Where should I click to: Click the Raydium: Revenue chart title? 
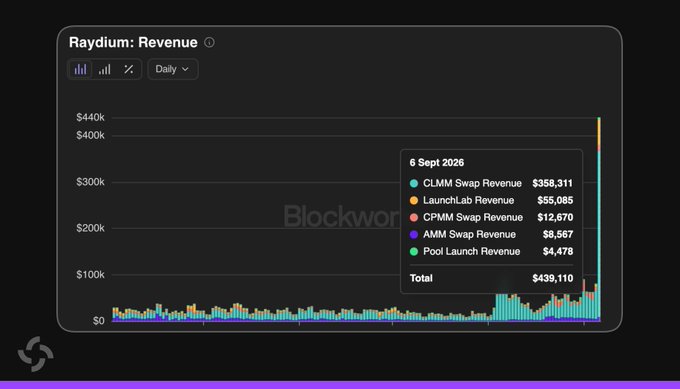pos(133,42)
